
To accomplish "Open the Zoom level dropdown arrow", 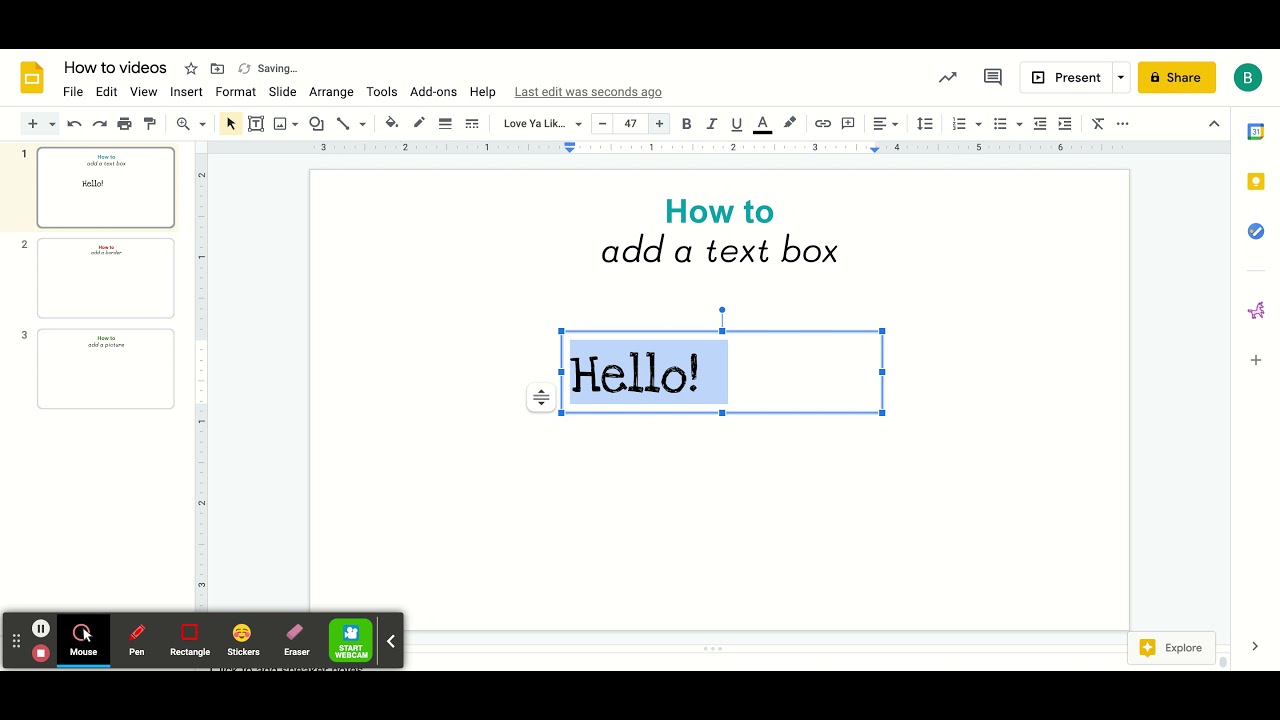I will [x=202, y=124].
